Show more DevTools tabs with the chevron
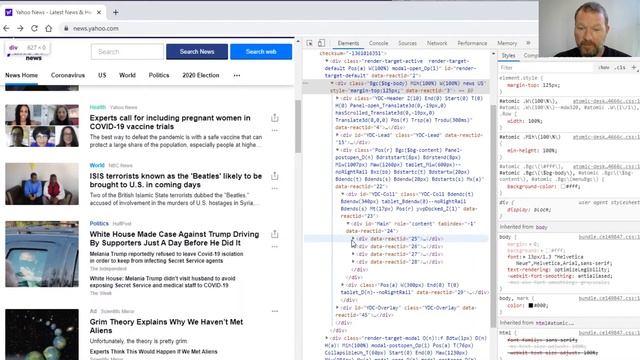The image size is (640, 360). pos(528,43)
